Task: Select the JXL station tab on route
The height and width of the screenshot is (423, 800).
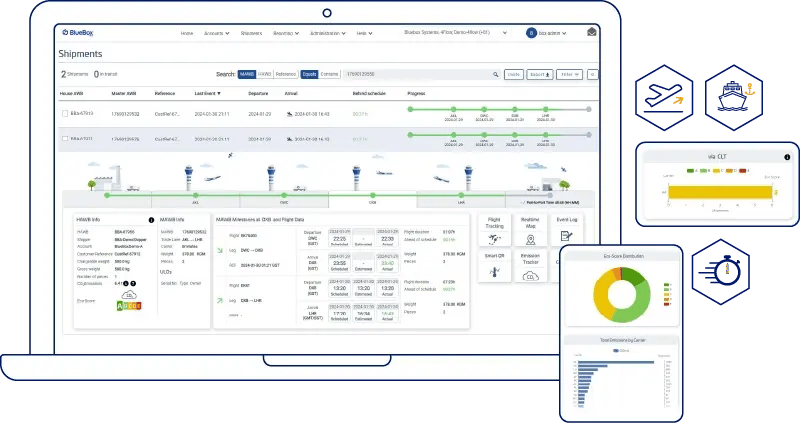Action: pyautogui.click(x=195, y=200)
